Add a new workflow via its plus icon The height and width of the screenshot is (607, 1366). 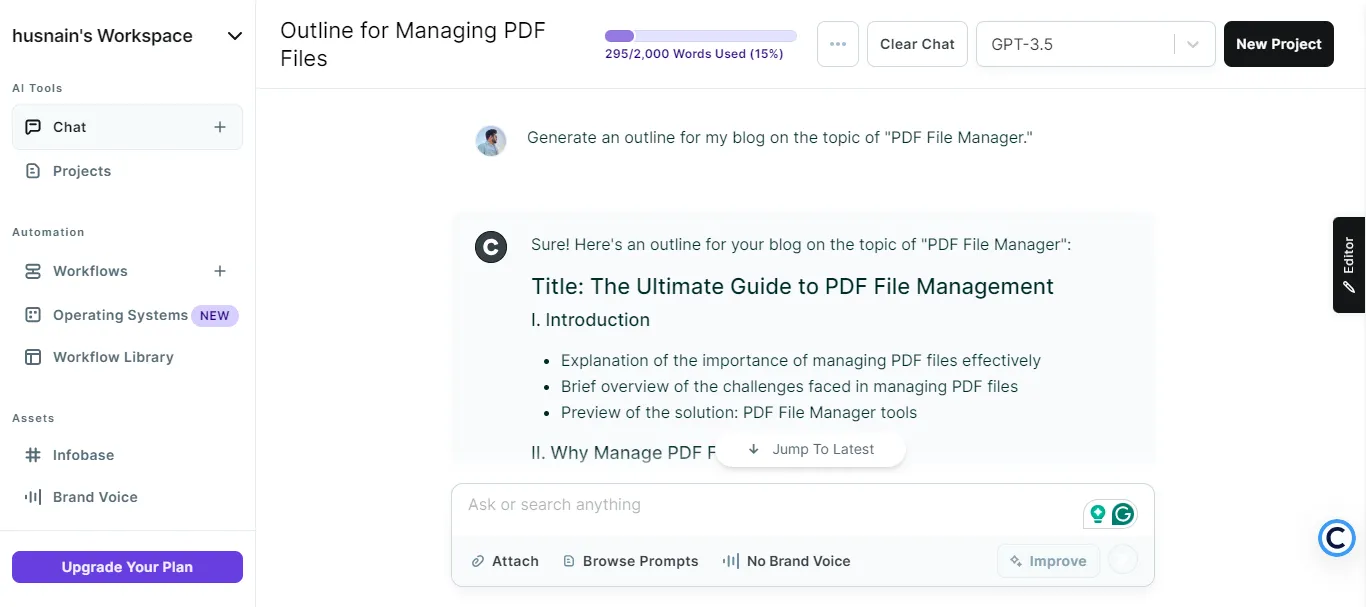point(219,271)
